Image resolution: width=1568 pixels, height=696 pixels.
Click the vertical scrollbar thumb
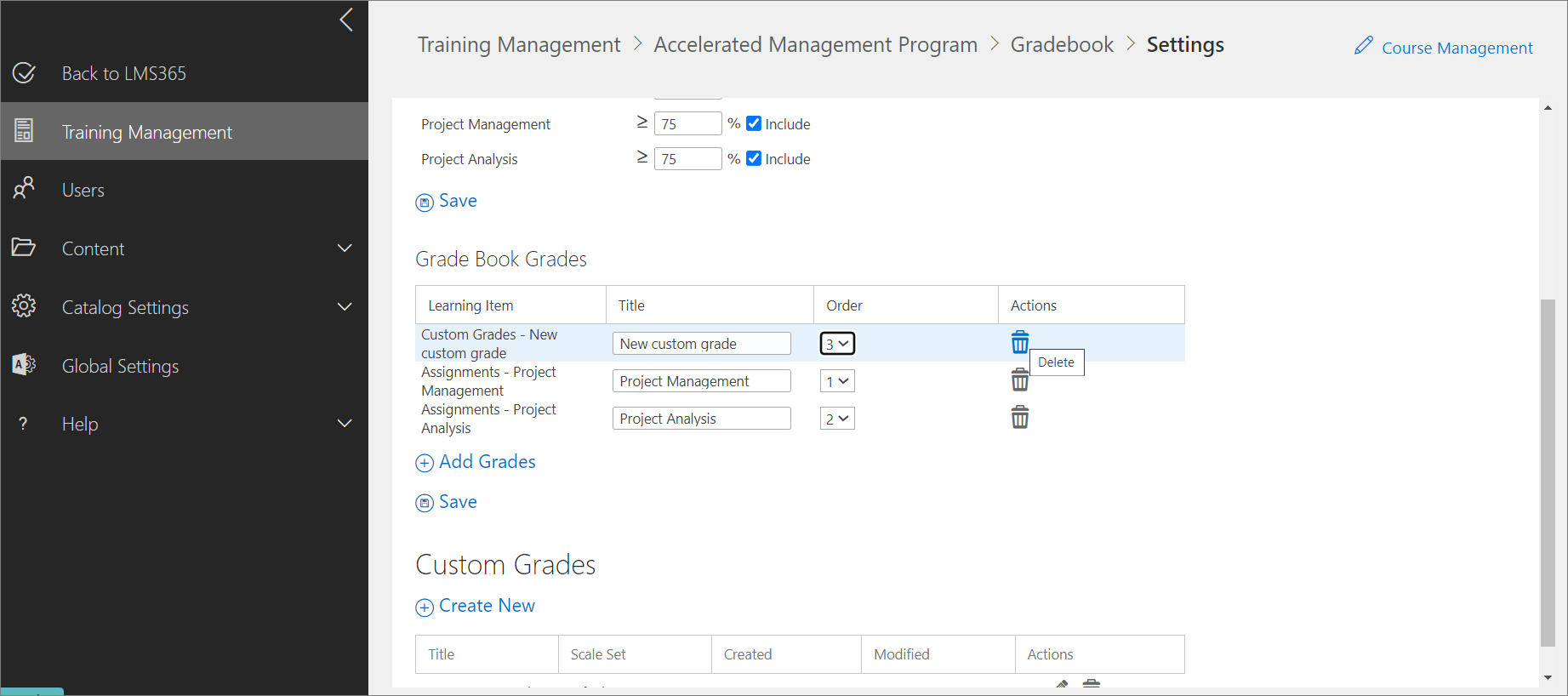(x=1548, y=472)
